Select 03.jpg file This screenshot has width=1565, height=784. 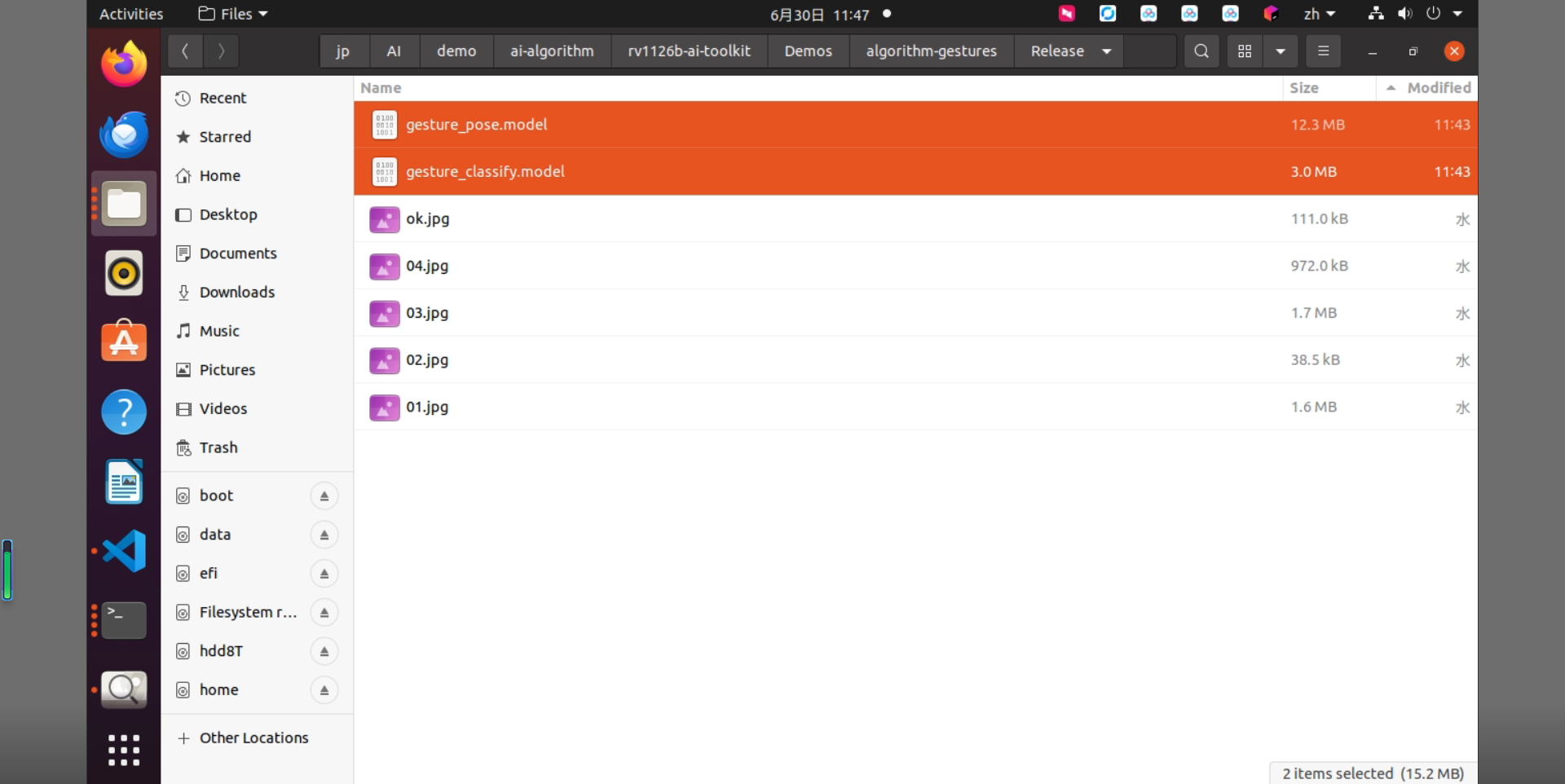pyautogui.click(x=915, y=313)
